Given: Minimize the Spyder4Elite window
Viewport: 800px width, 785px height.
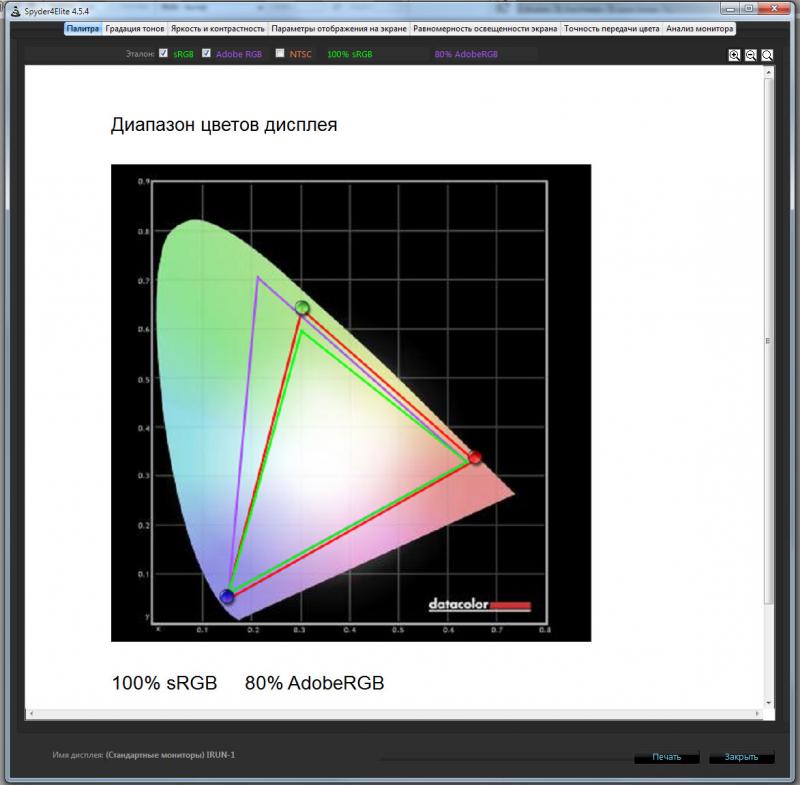Looking at the screenshot, I should (x=730, y=9).
